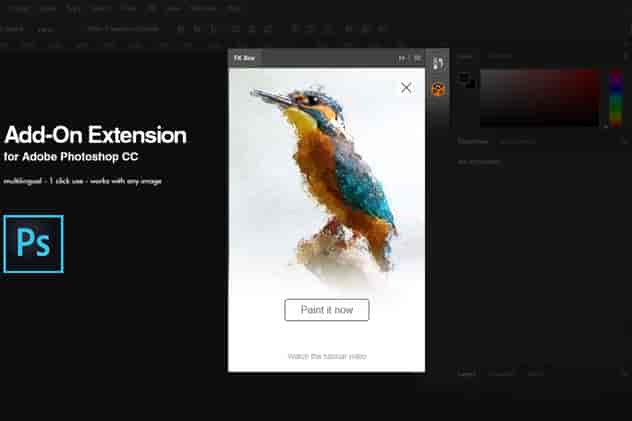632x421 pixels.
Task: Switch to the Channels tab
Action: pyautogui.click(x=500, y=373)
